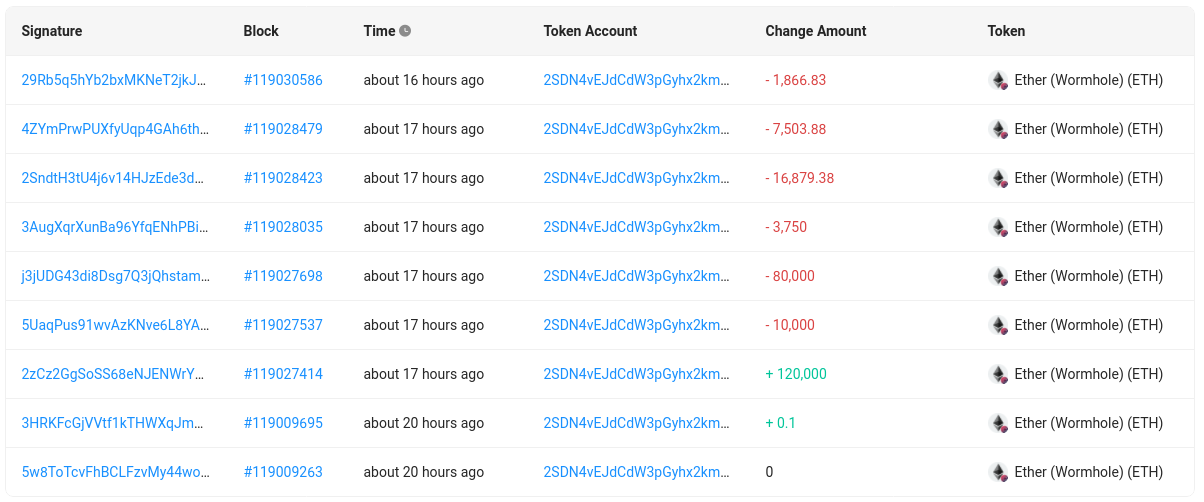The height and width of the screenshot is (502, 1204).
Task: Click Ether token icon in +0.1 row
Action: click(x=998, y=424)
